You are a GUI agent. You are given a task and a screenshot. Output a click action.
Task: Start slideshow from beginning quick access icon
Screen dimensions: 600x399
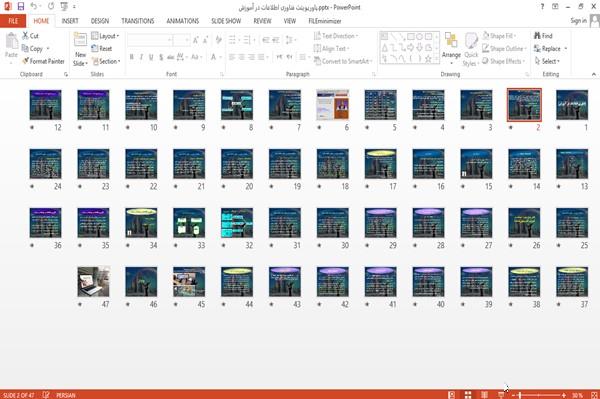64,7
